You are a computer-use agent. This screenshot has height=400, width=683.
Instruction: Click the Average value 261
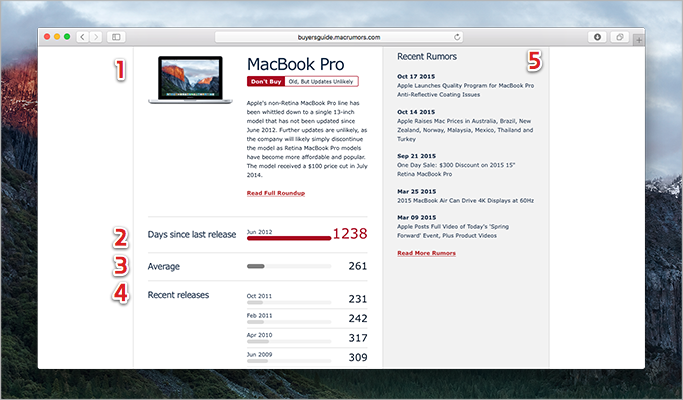click(x=358, y=266)
